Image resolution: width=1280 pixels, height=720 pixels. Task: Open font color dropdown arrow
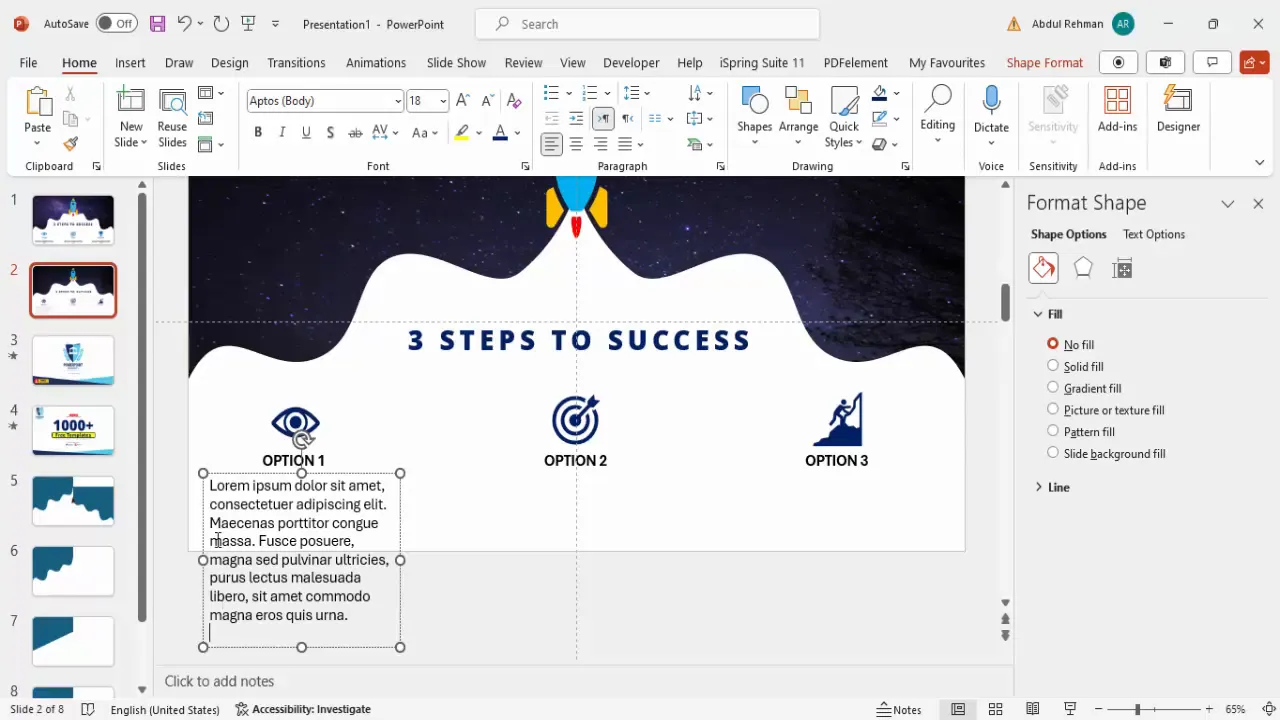517,132
